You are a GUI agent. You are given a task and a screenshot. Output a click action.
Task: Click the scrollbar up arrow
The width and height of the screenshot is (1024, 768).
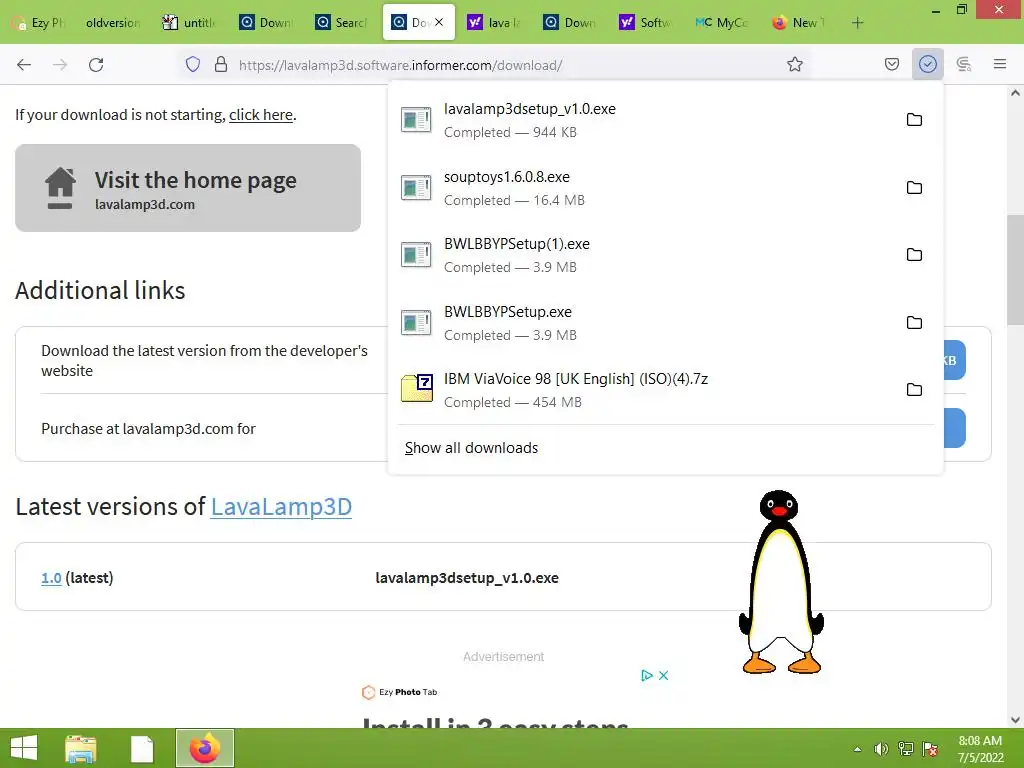(x=1016, y=93)
